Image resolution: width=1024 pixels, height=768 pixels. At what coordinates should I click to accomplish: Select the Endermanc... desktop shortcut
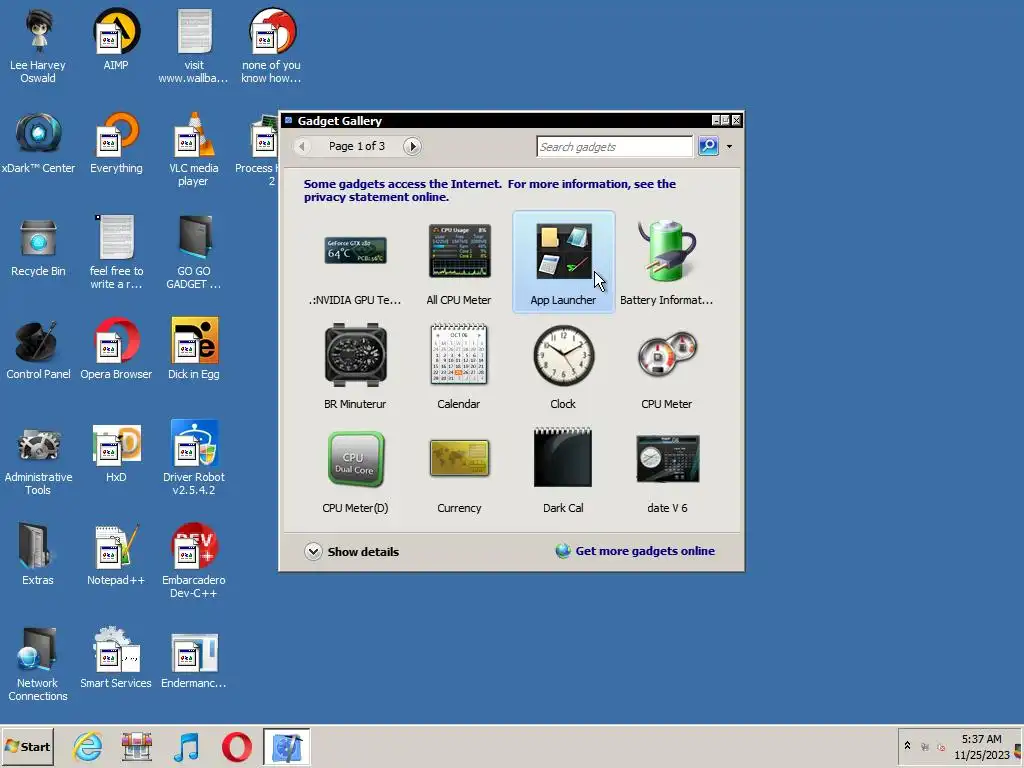tap(194, 660)
